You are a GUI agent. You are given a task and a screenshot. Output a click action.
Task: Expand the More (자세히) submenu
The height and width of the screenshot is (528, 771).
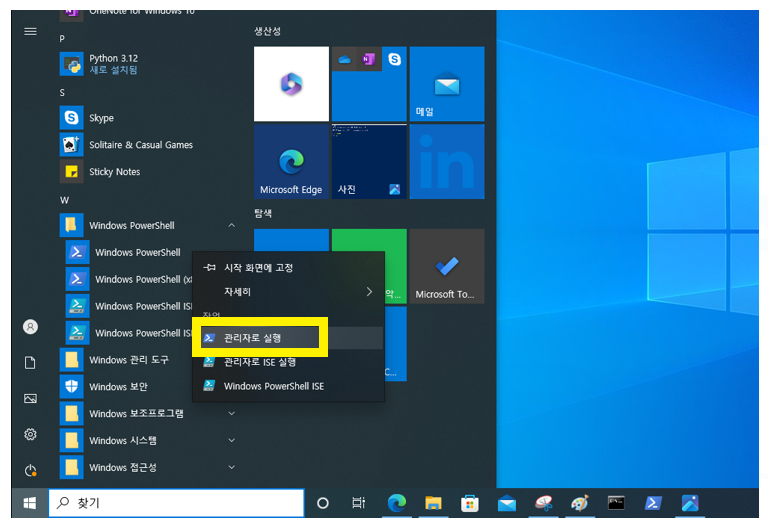pyautogui.click(x=288, y=292)
